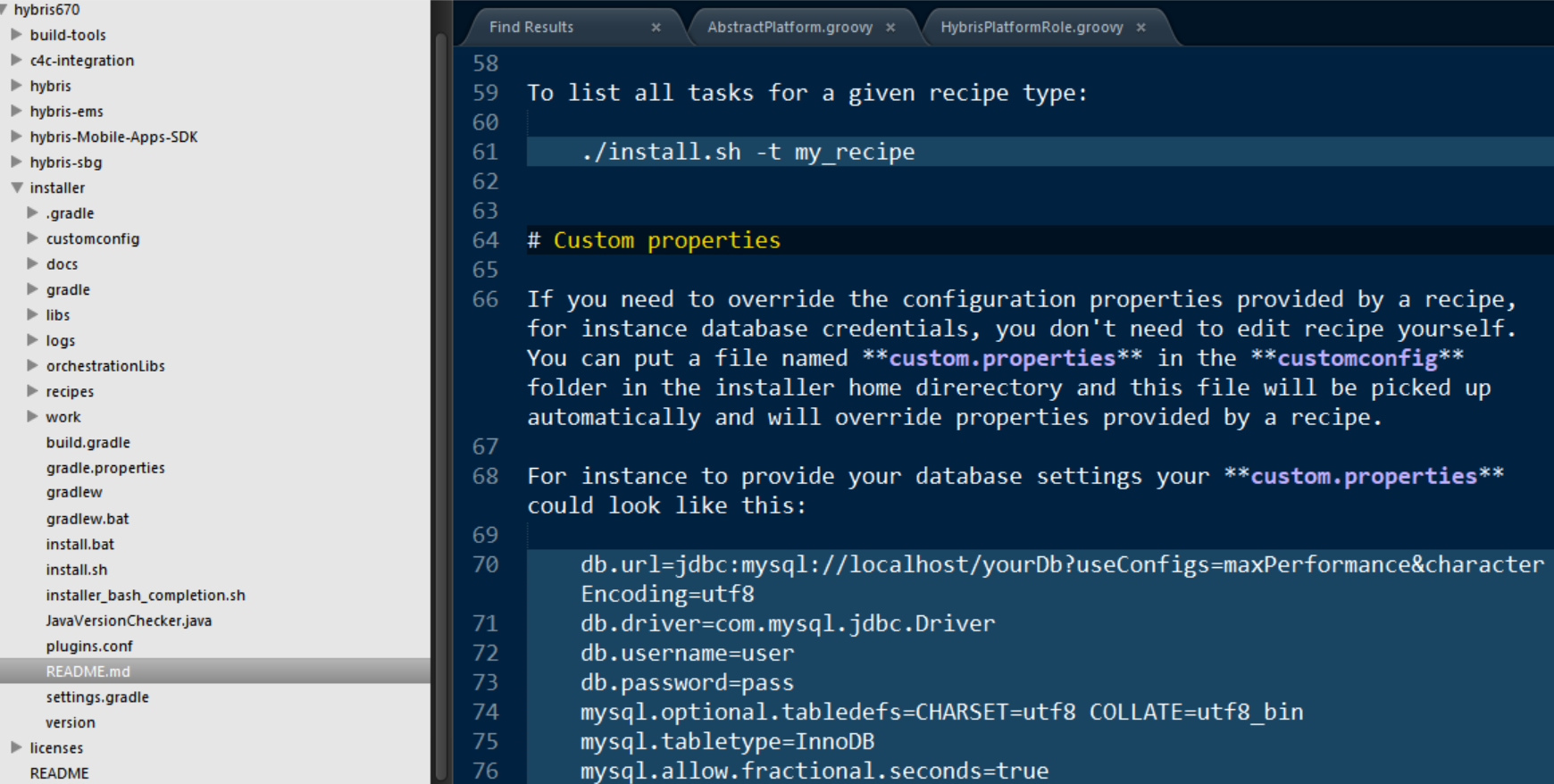1554x784 pixels.
Task: Expand the customconfig folder arrow
Action: pos(32,238)
